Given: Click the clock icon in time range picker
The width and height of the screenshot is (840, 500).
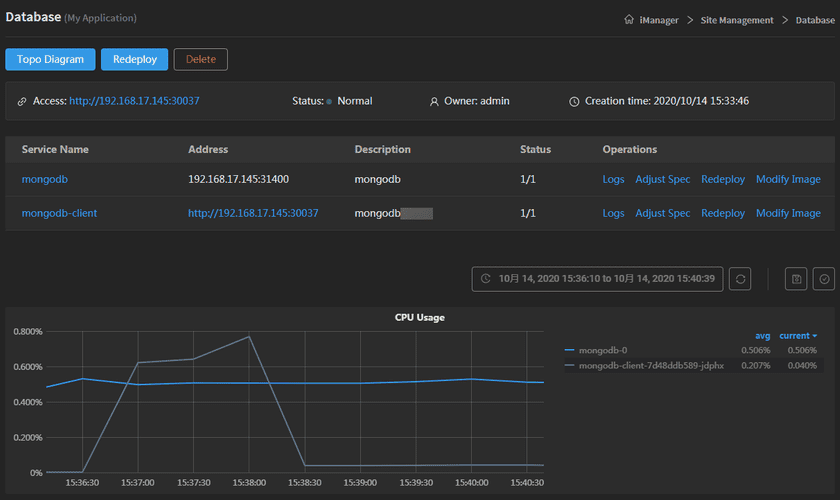Looking at the screenshot, I should tap(486, 279).
